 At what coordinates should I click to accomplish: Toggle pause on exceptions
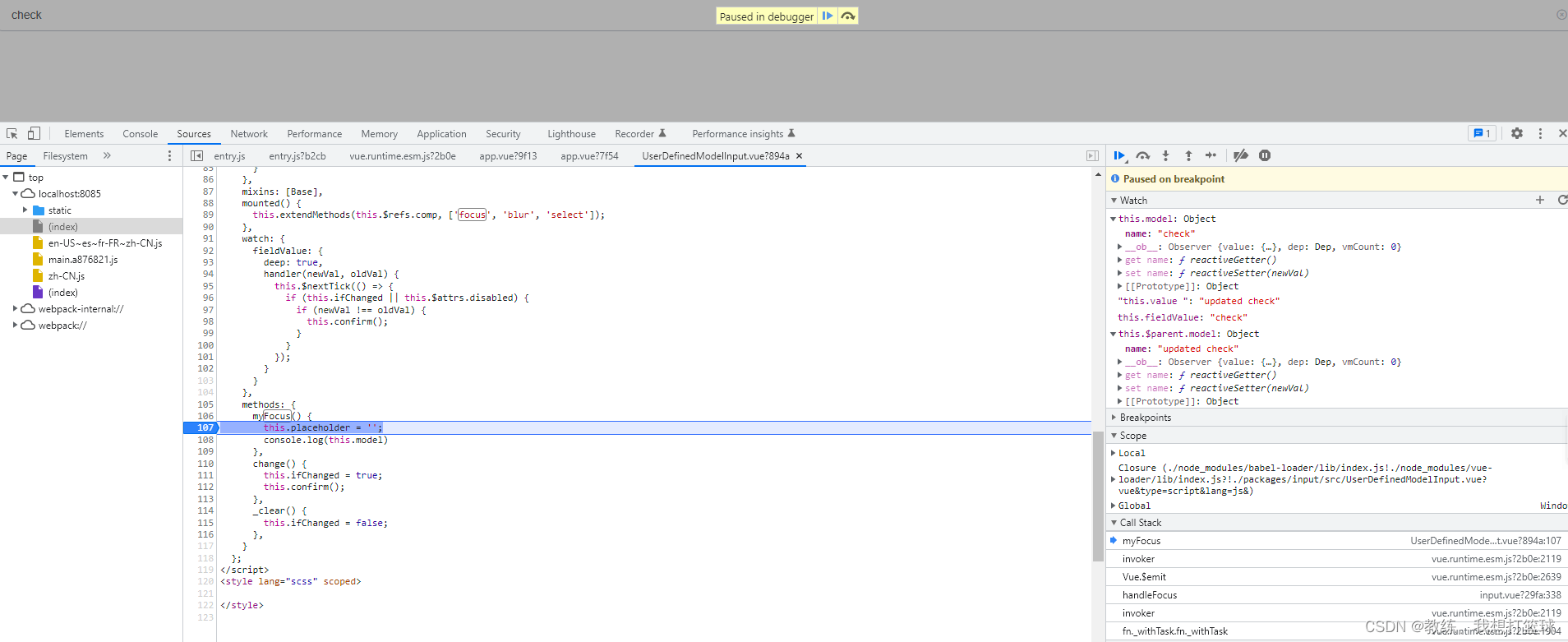click(x=1265, y=155)
